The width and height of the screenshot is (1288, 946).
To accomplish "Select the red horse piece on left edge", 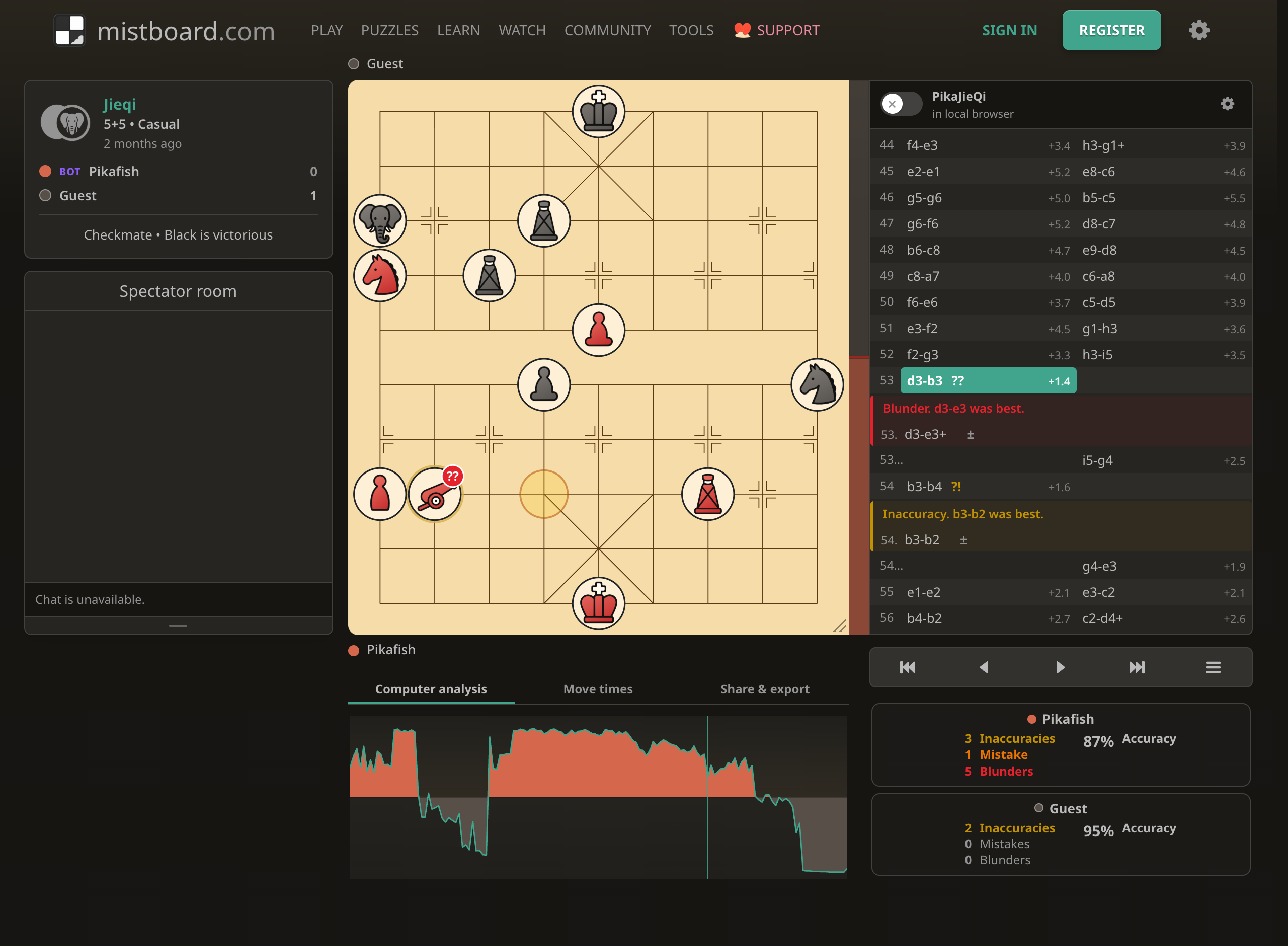I will (x=379, y=275).
